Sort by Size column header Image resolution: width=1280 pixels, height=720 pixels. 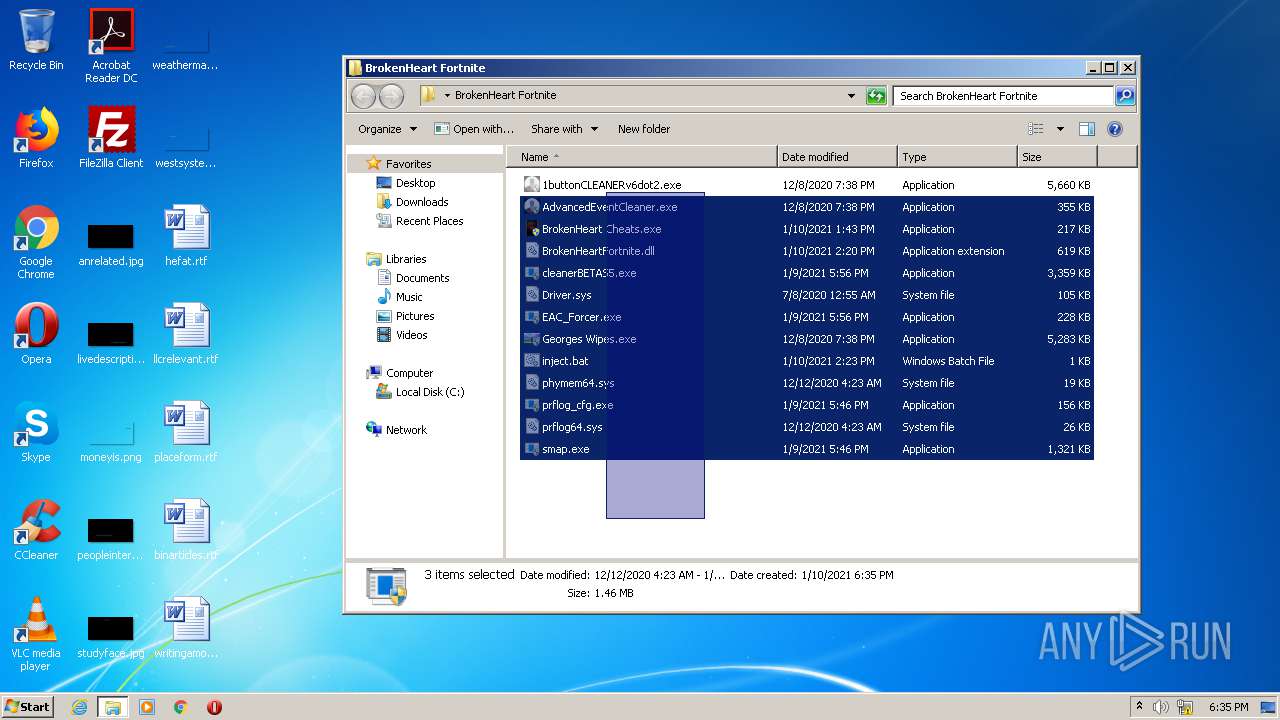click(x=1057, y=157)
